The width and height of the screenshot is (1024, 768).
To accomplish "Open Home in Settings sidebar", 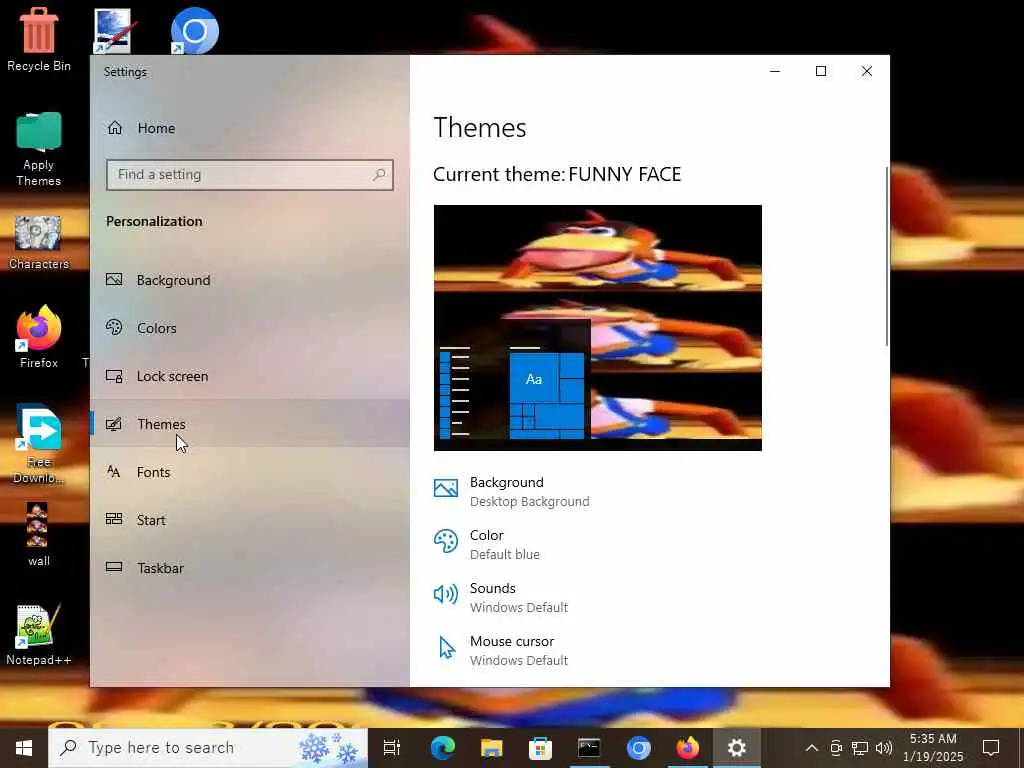I will click(x=249, y=128).
